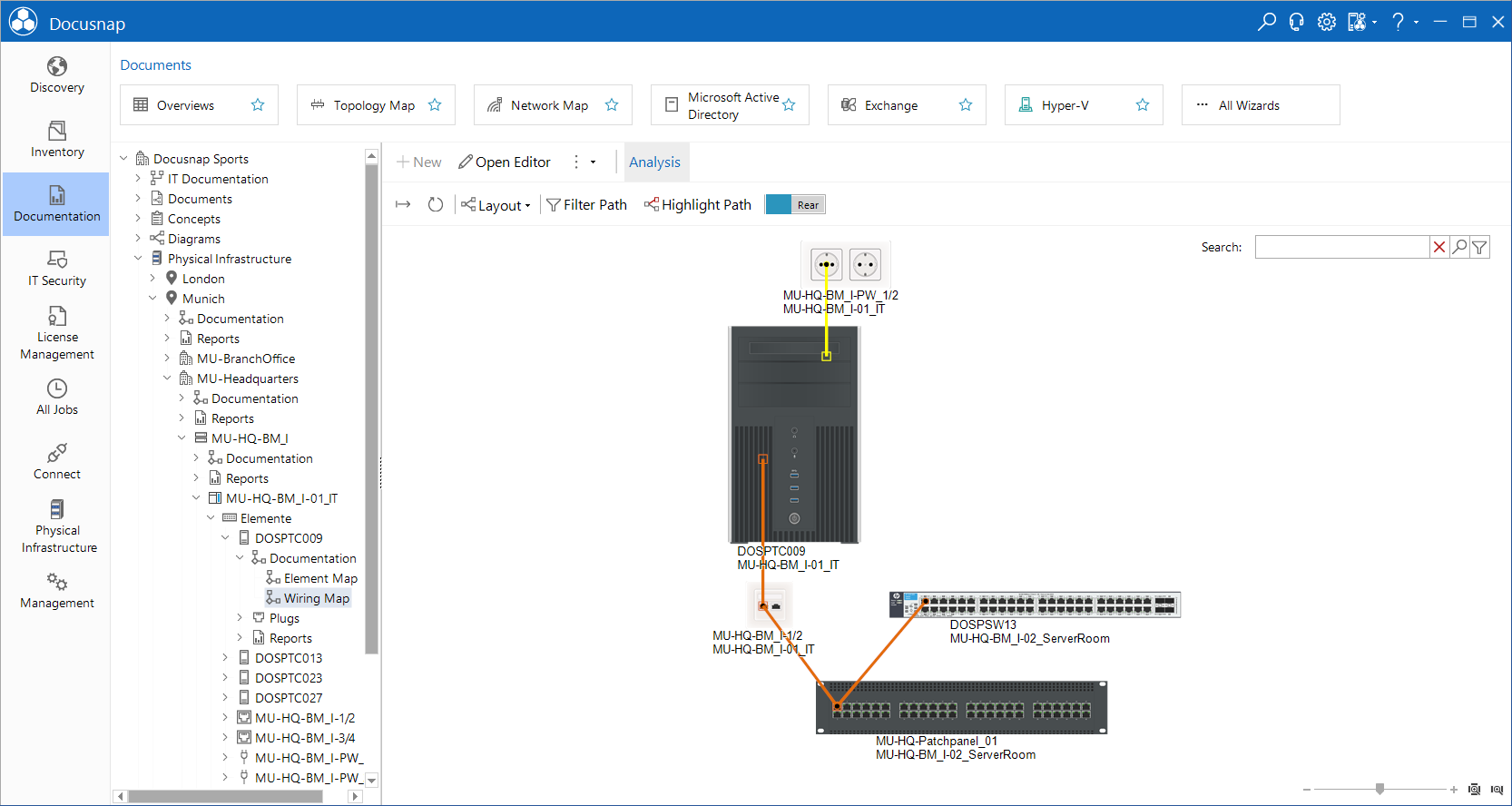Click the refresh icon in map toolbar
1512x806 pixels.
436,205
